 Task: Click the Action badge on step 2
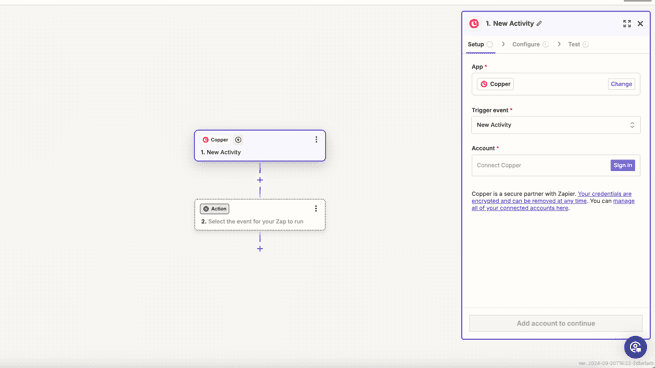point(215,209)
